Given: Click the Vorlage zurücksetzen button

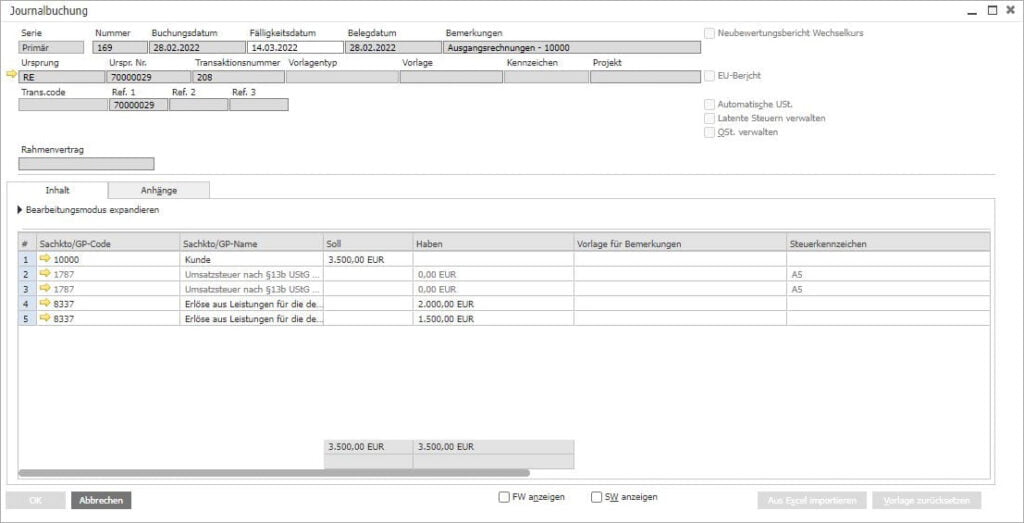Looking at the screenshot, I should tap(926, 500).
